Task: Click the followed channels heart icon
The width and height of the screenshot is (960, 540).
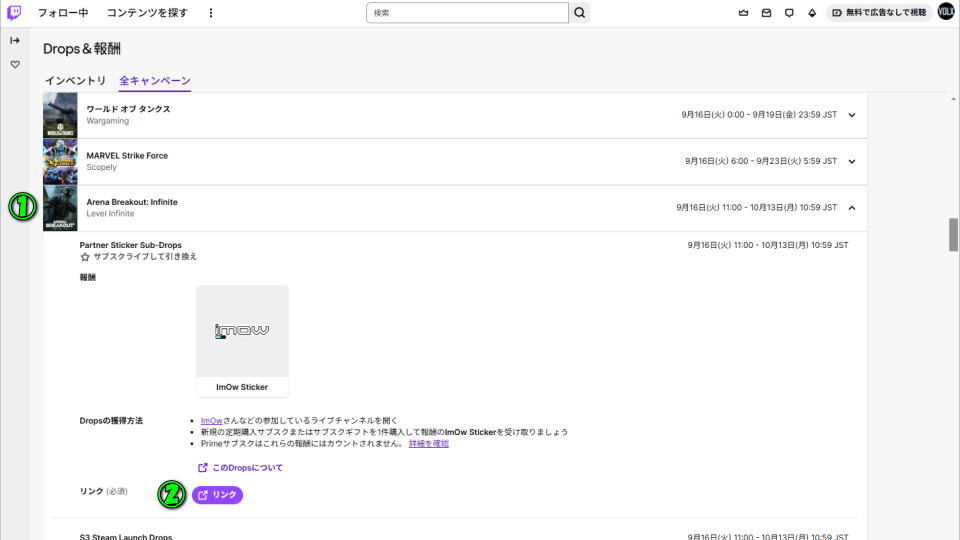Action: (15, 64)
